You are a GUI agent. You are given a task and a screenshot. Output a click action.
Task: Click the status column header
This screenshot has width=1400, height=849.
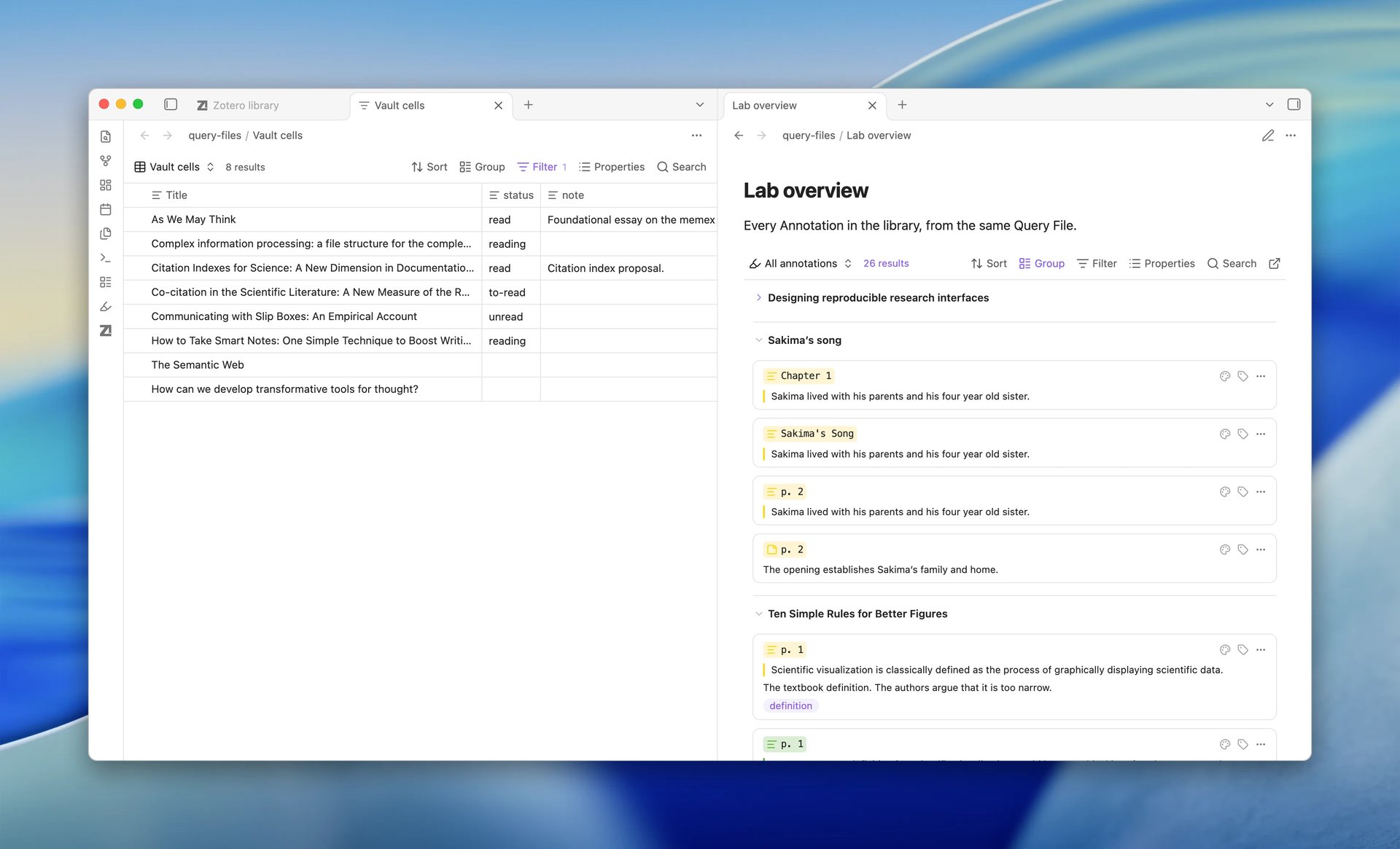511,195
